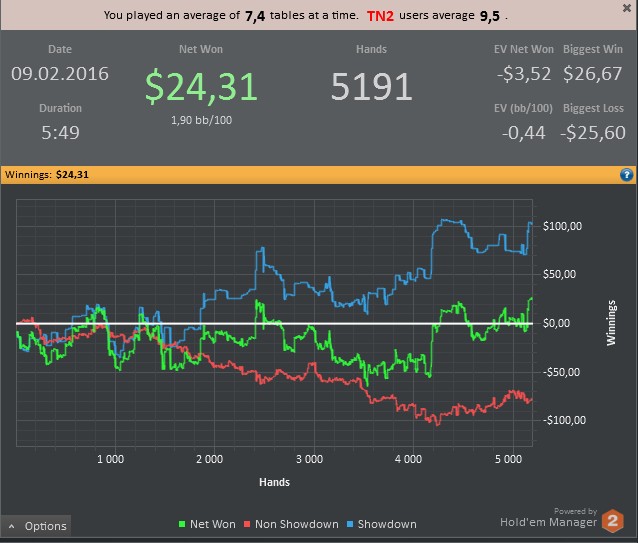Click the Hands axis title under the chart
Screen dimensions: 638x543
point(275,482)
